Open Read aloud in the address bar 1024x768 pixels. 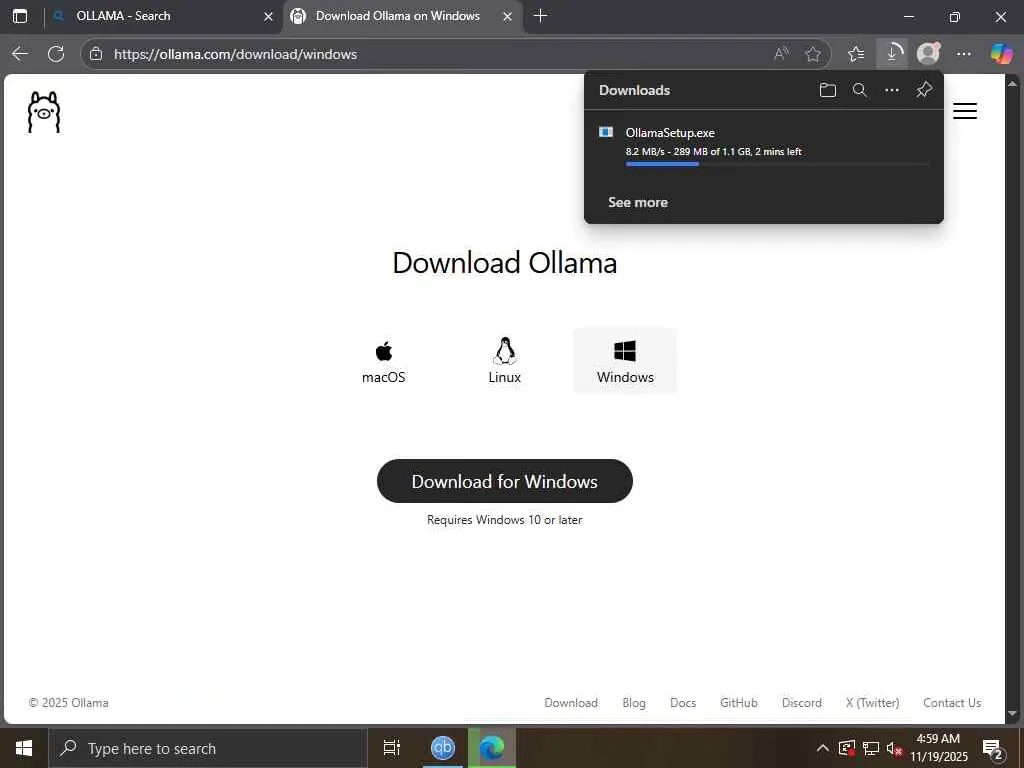pyautogui.click(x=781, y=54)
